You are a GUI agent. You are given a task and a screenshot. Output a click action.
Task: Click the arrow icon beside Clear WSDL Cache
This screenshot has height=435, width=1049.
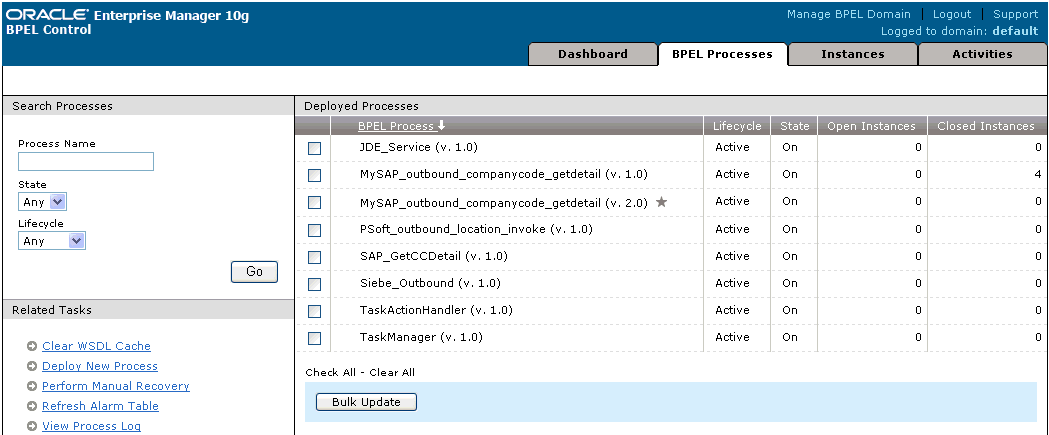pyautogui.click(x=31, y=346)
